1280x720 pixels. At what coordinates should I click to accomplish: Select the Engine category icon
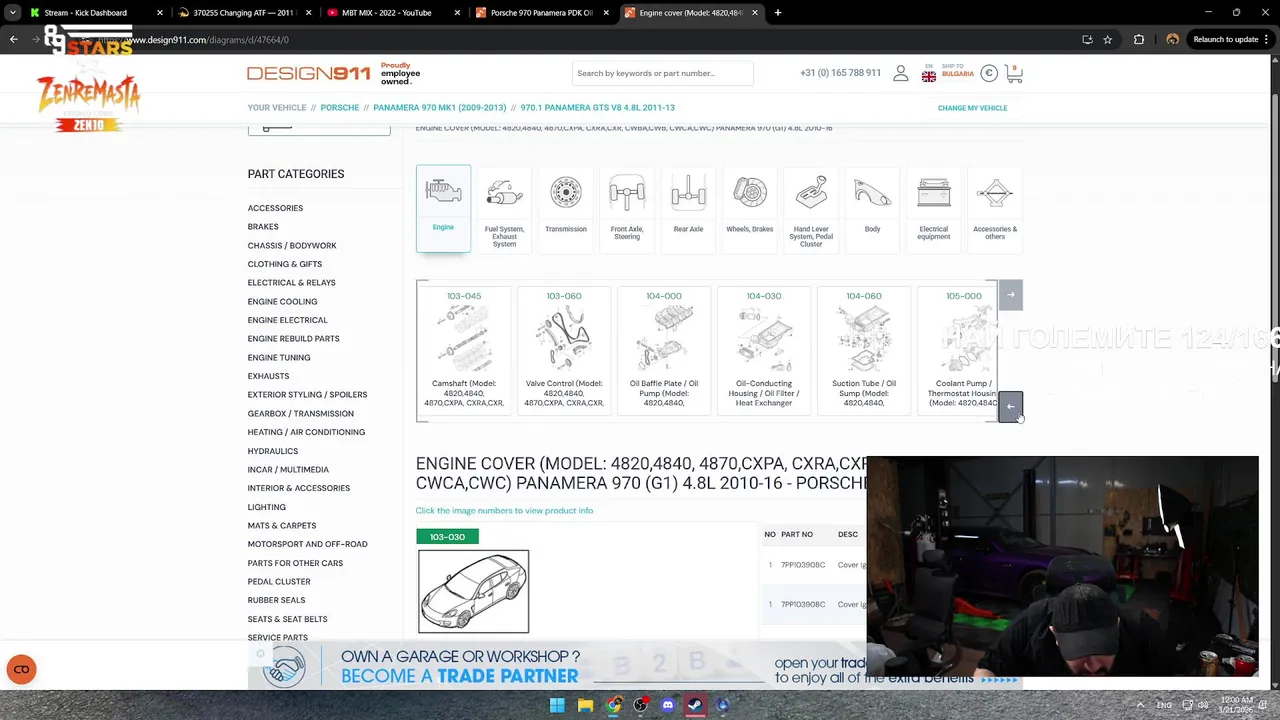pos(443,207)
